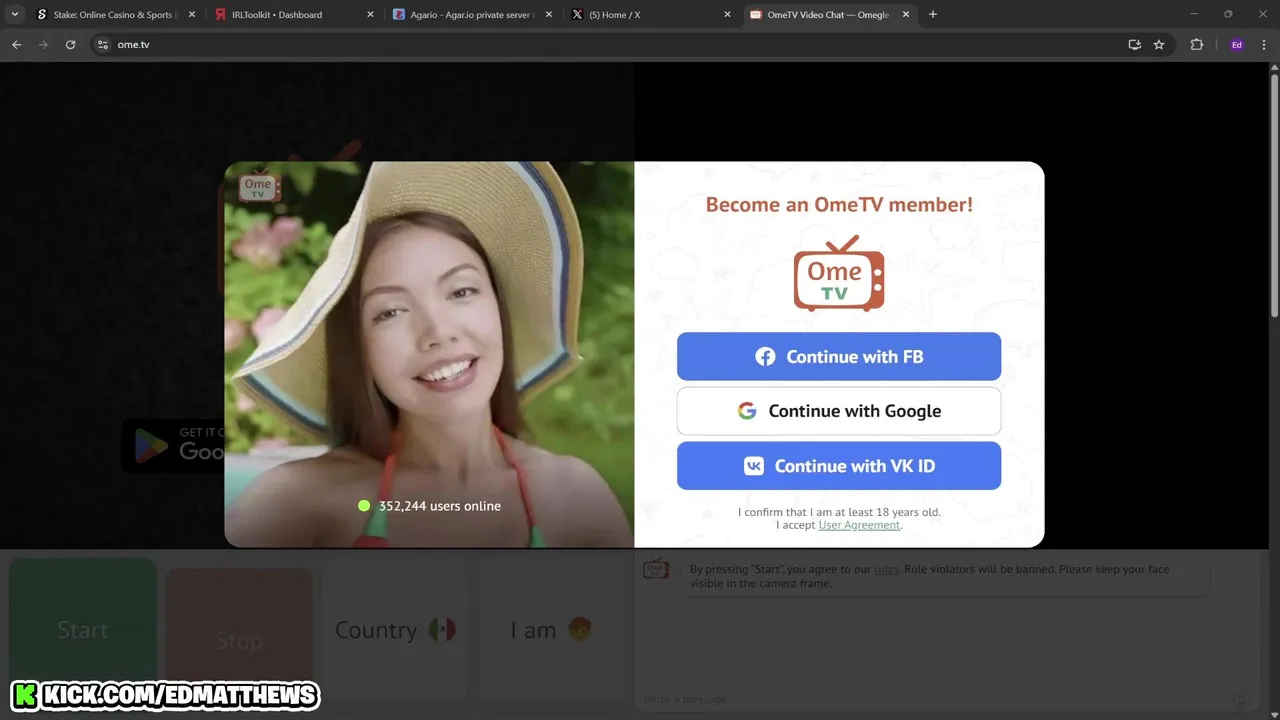The width and height of the screenshot is (1280, 720).
Task: Close the Stake Online Casino tab
Action: click(x=192, y=15)
